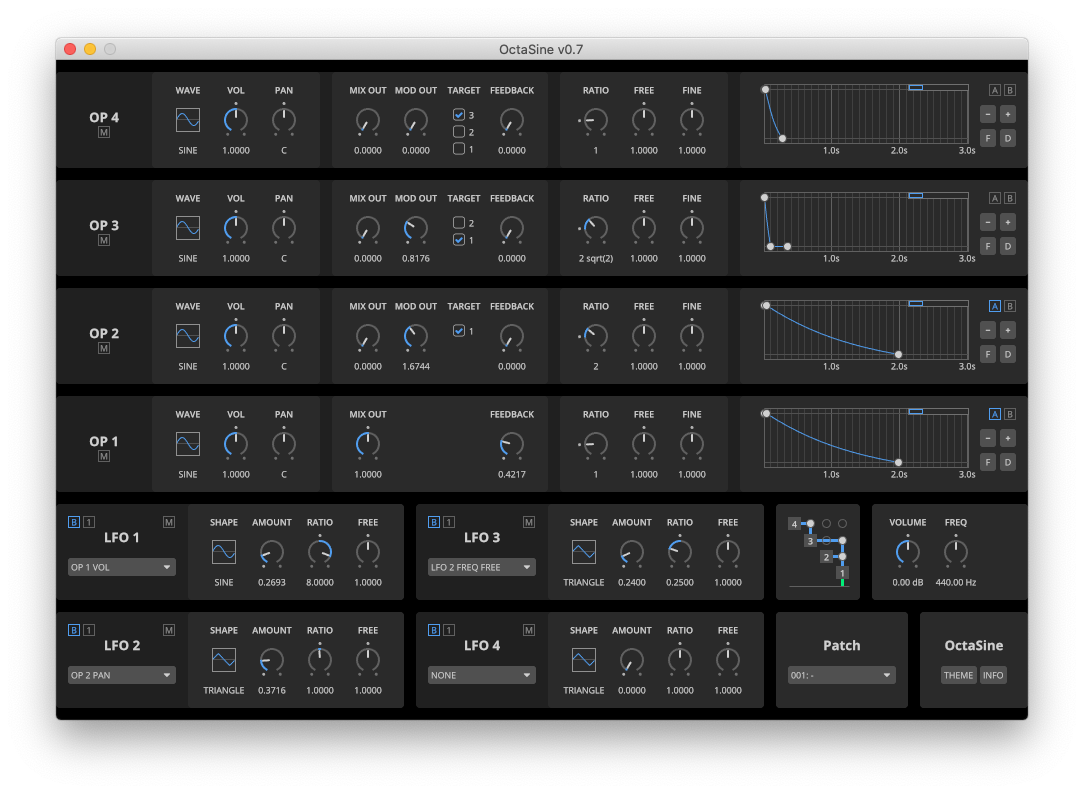Click the OP 3 RATIO knob
Image resolution: width=1084 pixels, height=794 pixels.
tap(595, 228)
